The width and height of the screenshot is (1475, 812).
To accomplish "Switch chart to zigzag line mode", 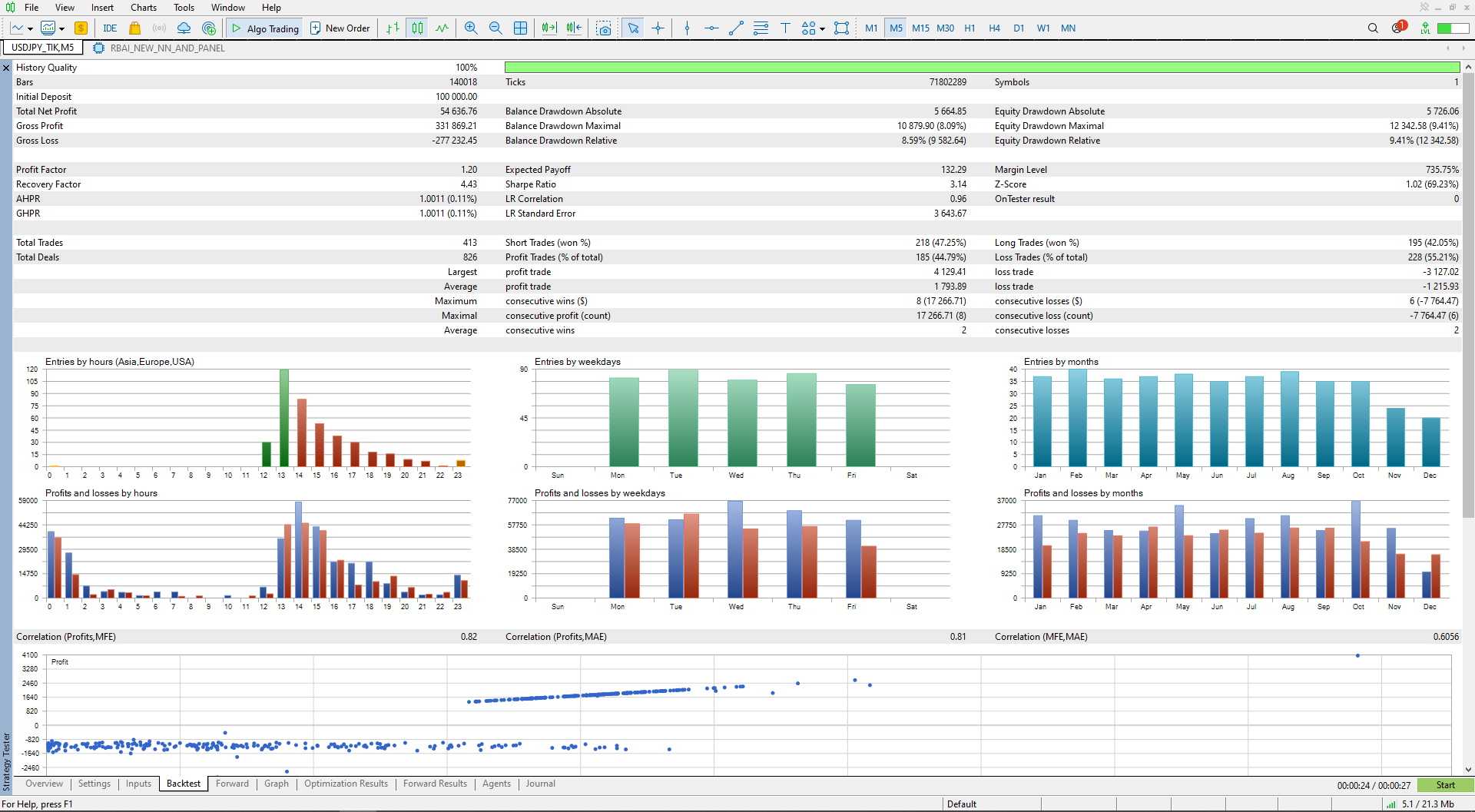I will click(442, 28).
